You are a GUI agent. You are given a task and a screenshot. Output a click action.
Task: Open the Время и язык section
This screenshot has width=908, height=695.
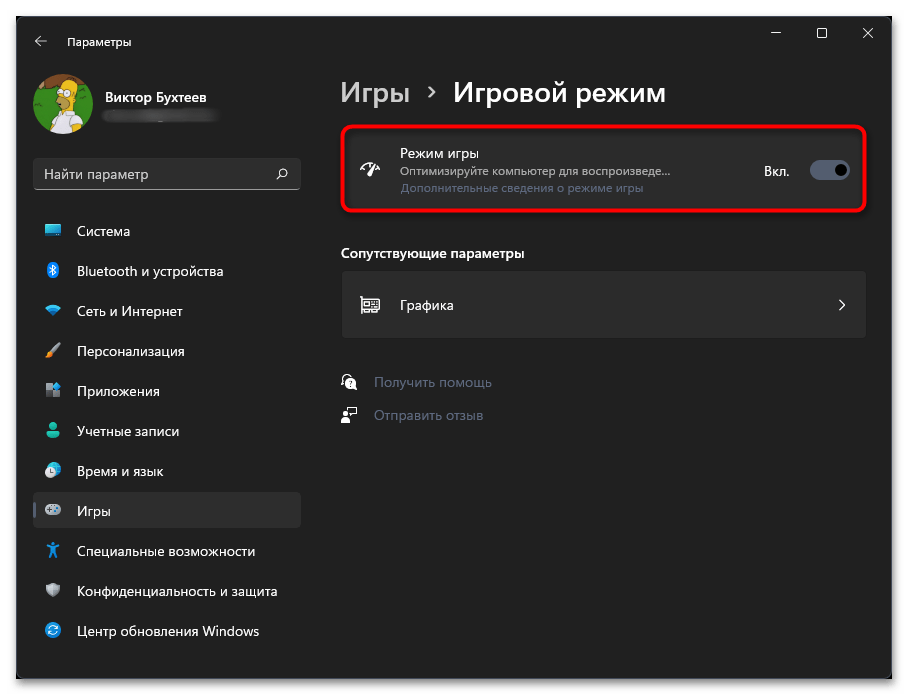167,471
